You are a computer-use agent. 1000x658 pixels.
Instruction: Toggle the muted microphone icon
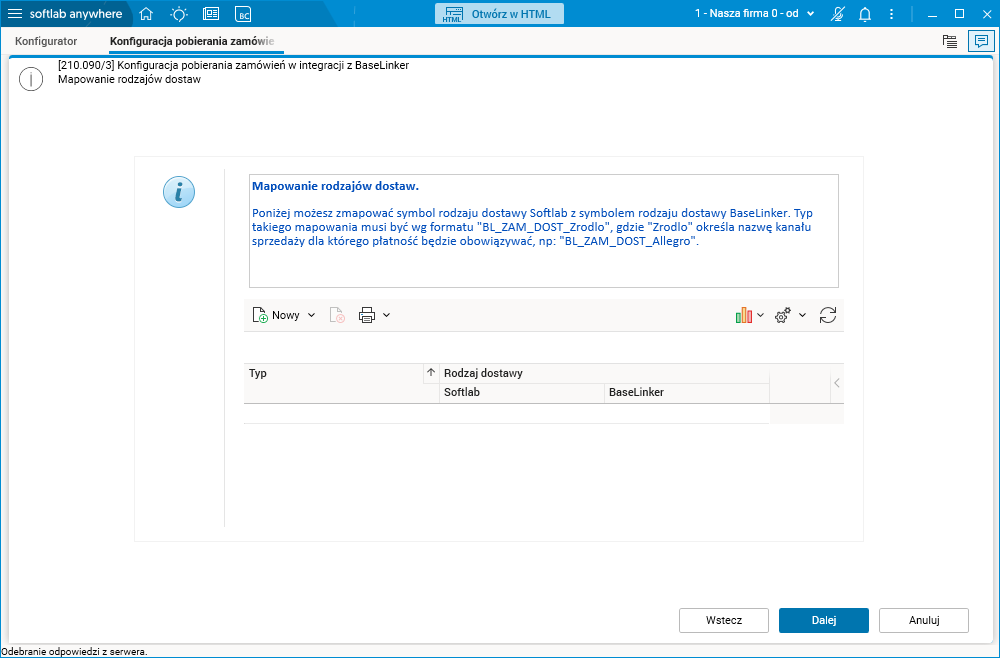click(x=838, y=13)
